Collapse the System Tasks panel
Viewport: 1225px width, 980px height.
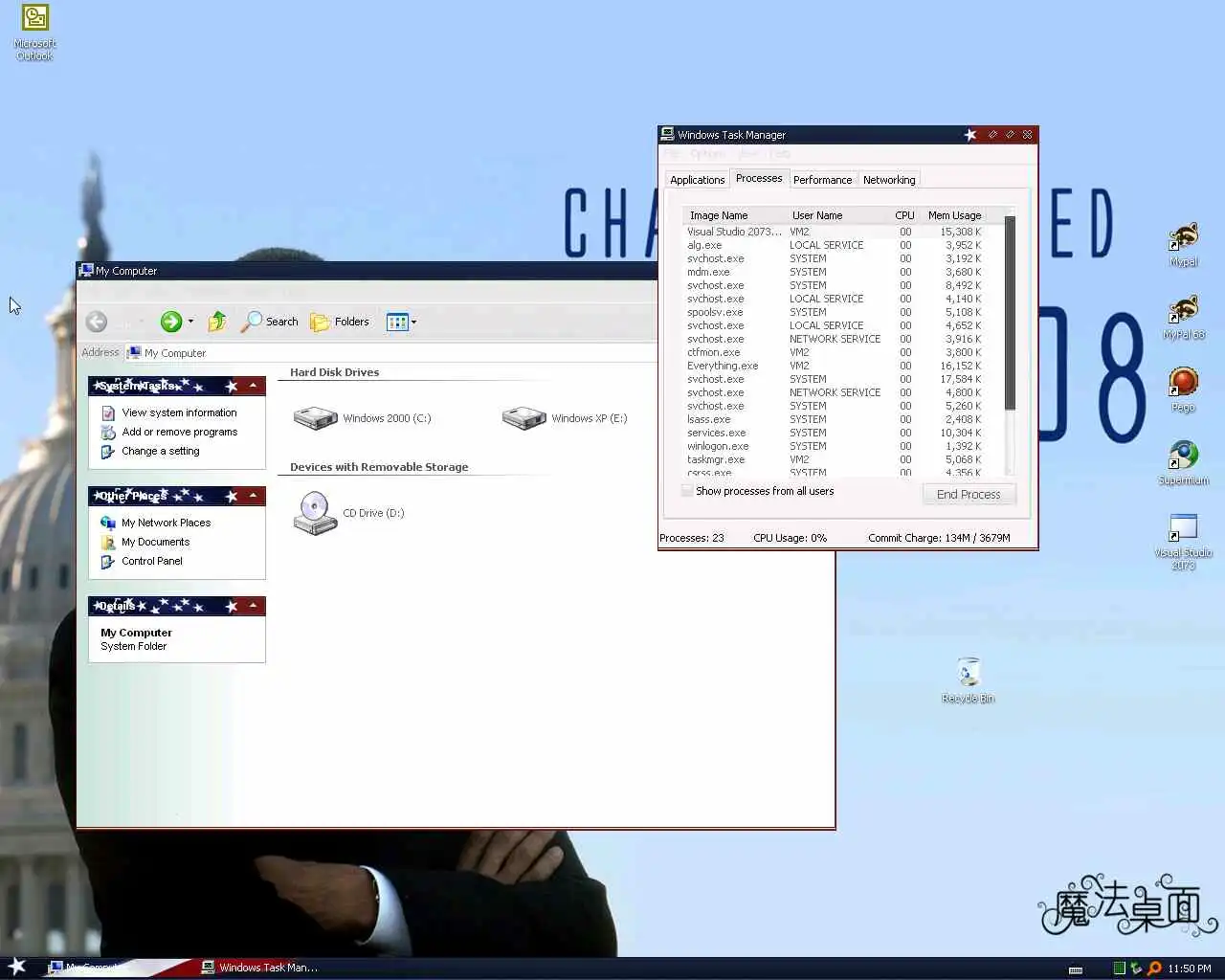click(x=253, y=386)
